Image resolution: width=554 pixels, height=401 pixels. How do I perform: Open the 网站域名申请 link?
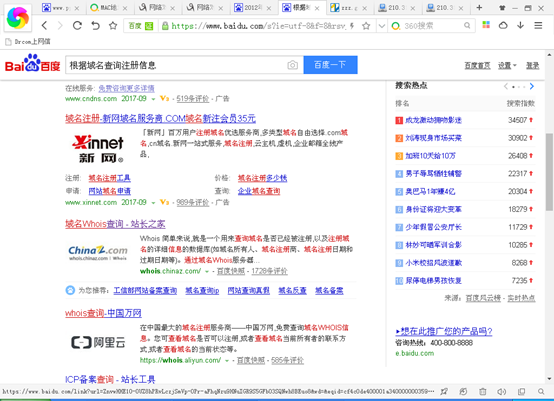(110, 191)
